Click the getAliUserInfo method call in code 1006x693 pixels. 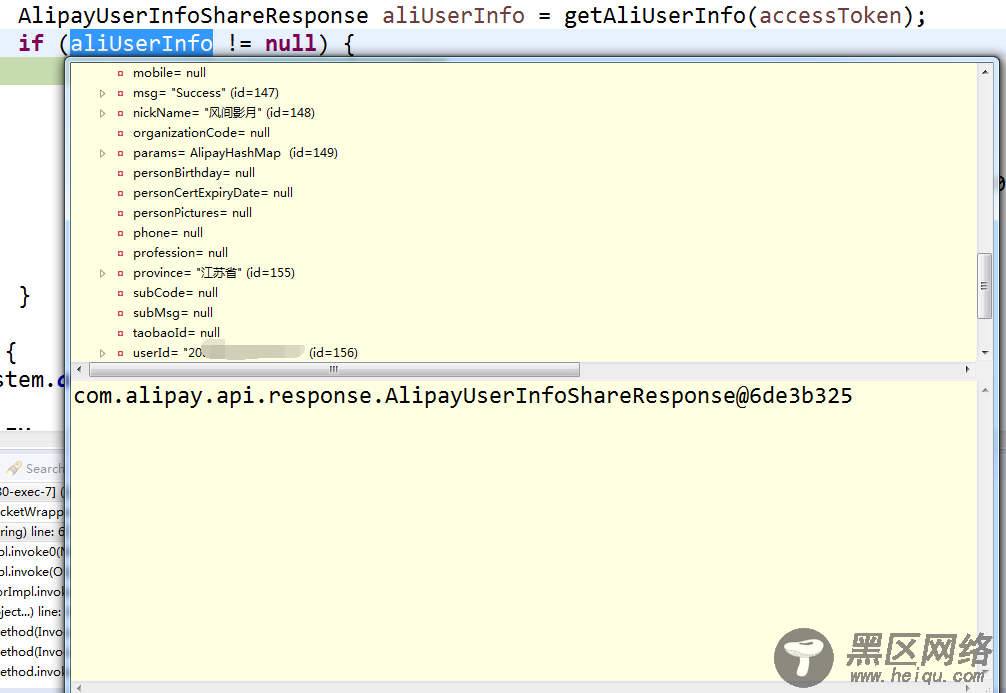pos(655,15)
